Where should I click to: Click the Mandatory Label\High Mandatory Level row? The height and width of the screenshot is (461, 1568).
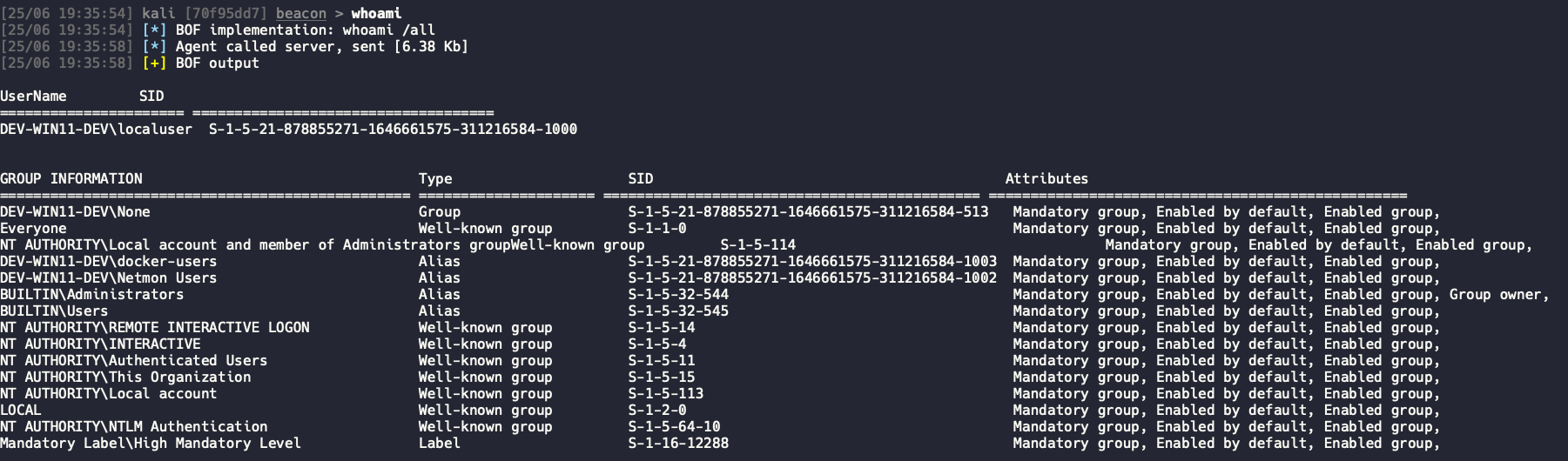pos(720,443)
